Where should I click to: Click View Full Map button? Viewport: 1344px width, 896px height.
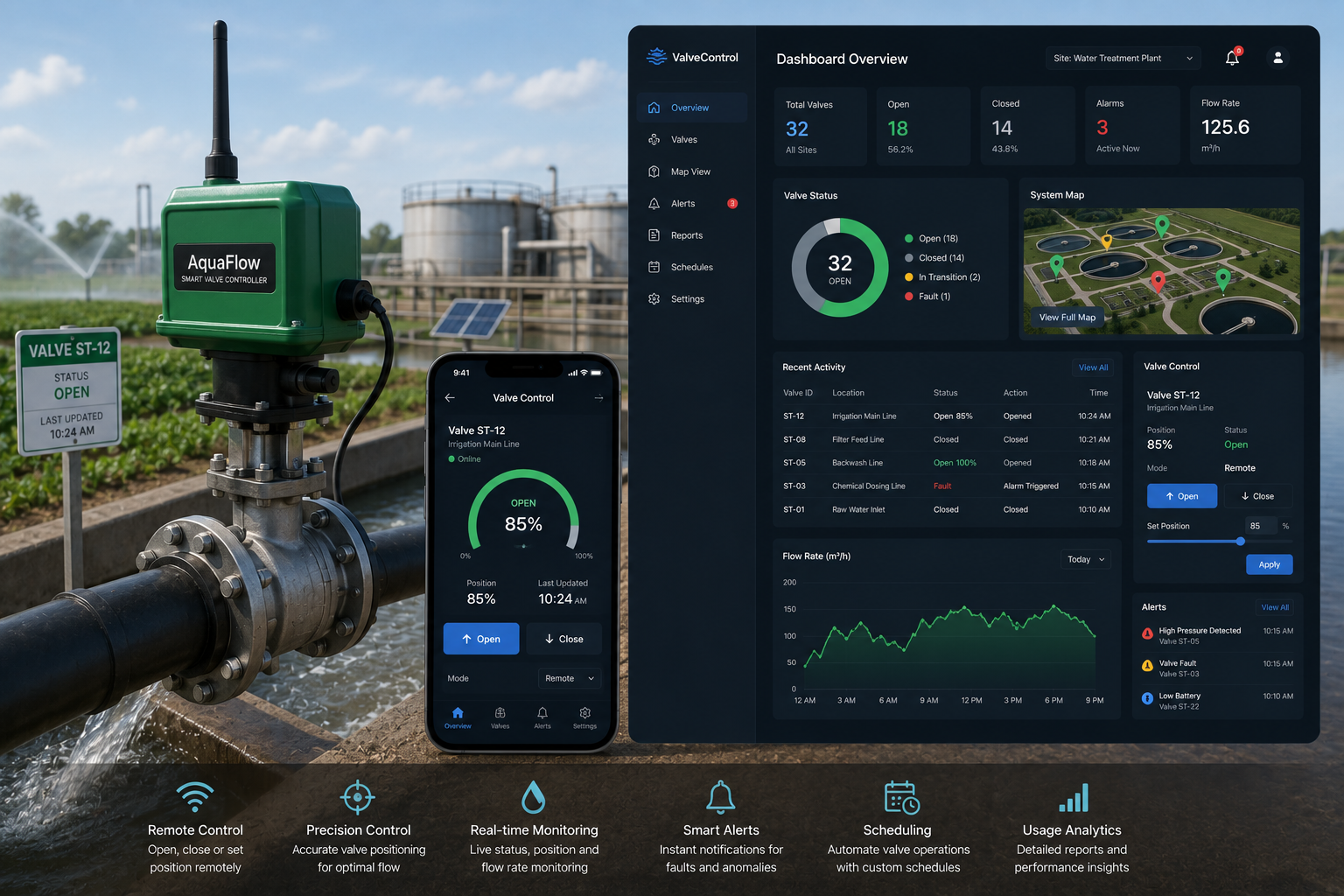pos(1067,317)
